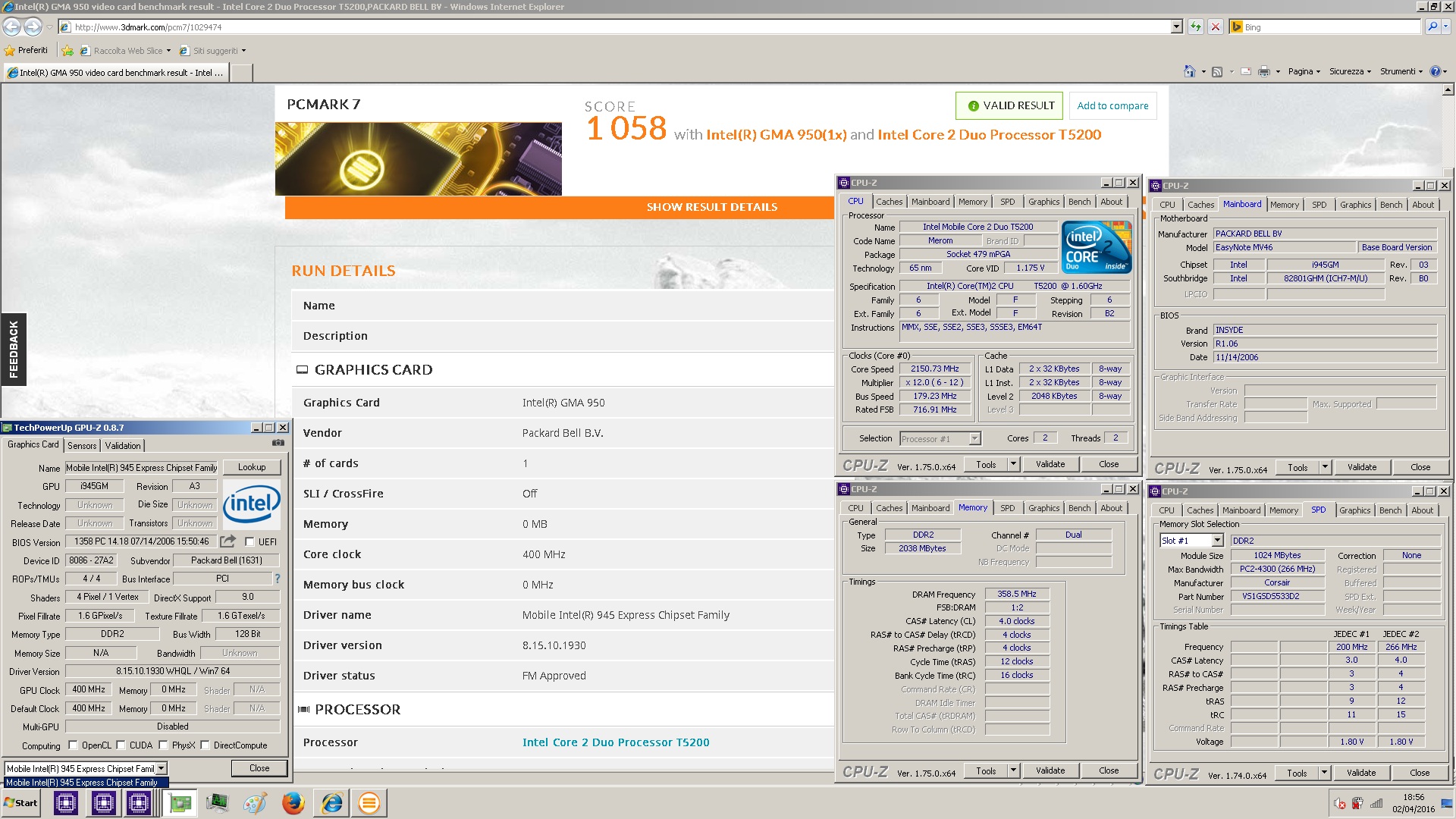Click the magnifier search icon beside Bing box
Viewport: 1456px width, 819px height.
(x=1432, y=27)
